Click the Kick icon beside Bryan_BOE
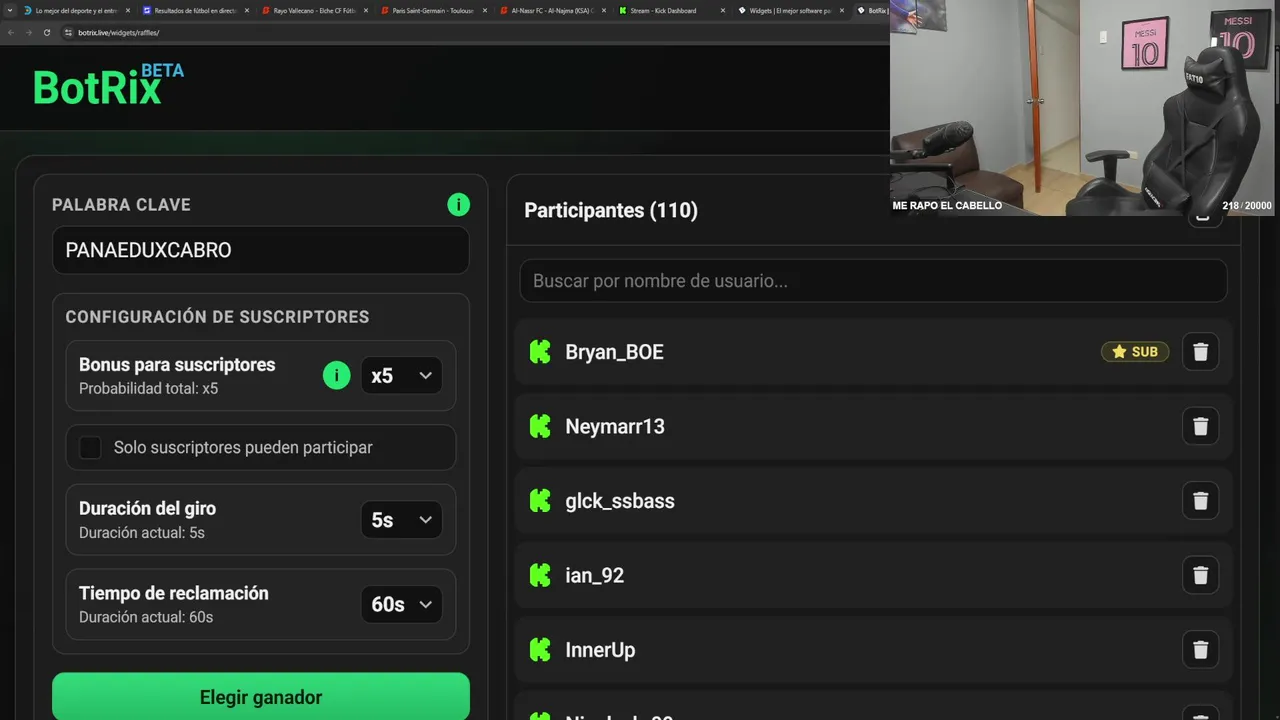 (540, 352)
